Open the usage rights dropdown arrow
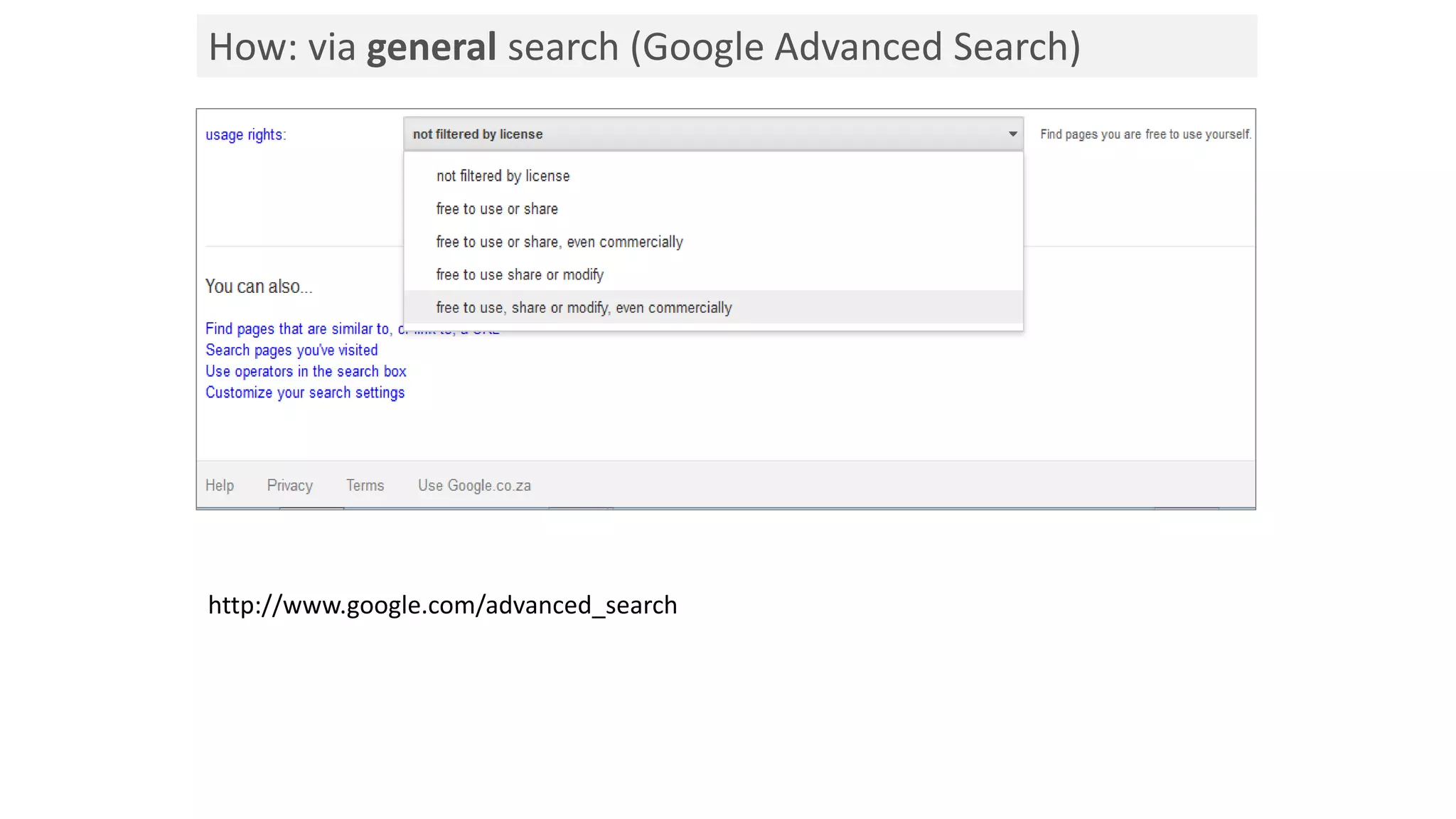Image resolution: width=1456 pixels, height=819 pixels. 1012,134
